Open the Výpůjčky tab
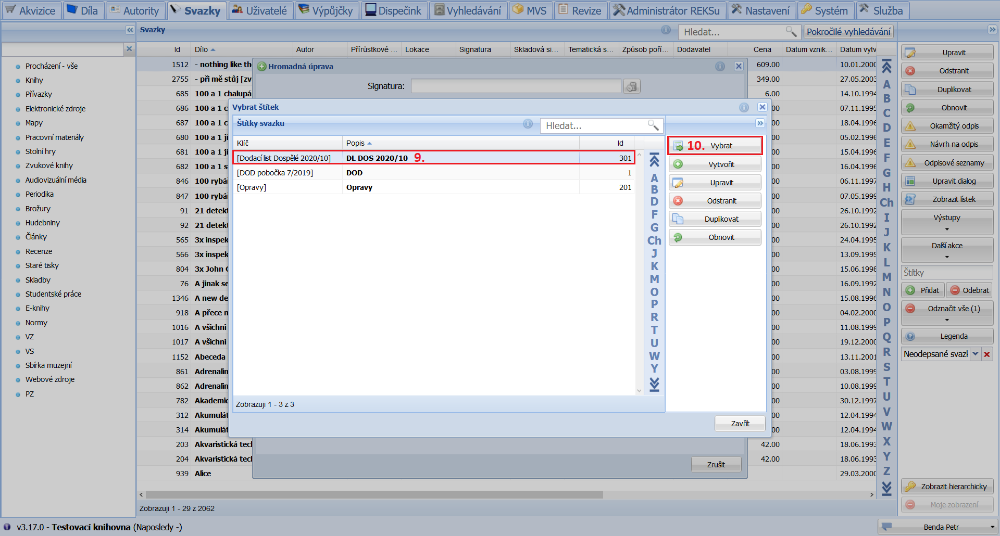 point(325,10)
